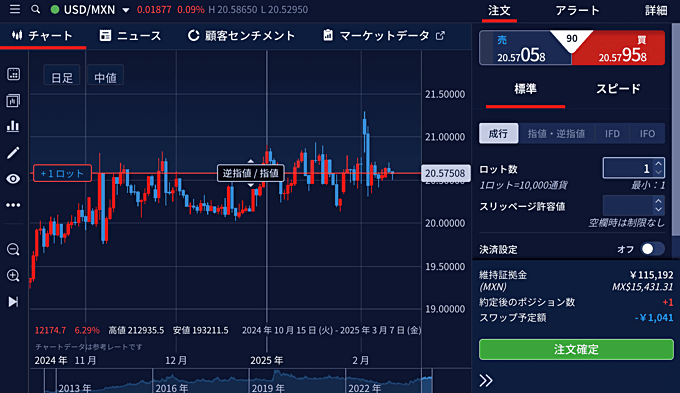
Task: Click the green 注文確定 button
Action: tap(576, 350)
